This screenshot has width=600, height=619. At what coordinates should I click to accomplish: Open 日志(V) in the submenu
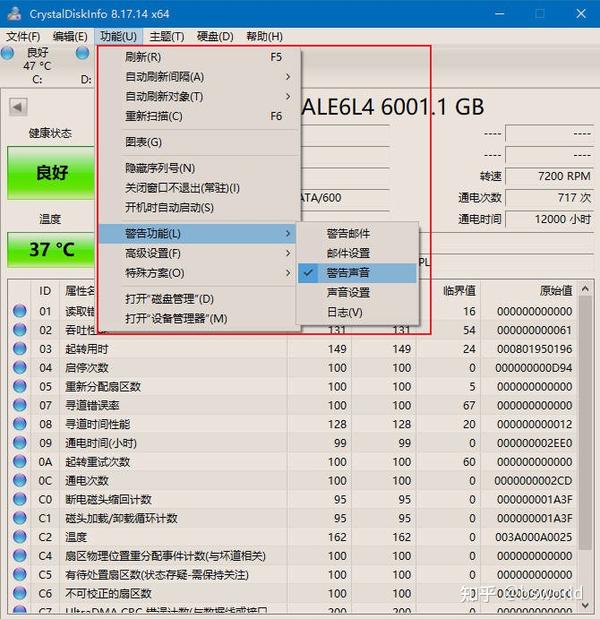click(x=357, y=312)
